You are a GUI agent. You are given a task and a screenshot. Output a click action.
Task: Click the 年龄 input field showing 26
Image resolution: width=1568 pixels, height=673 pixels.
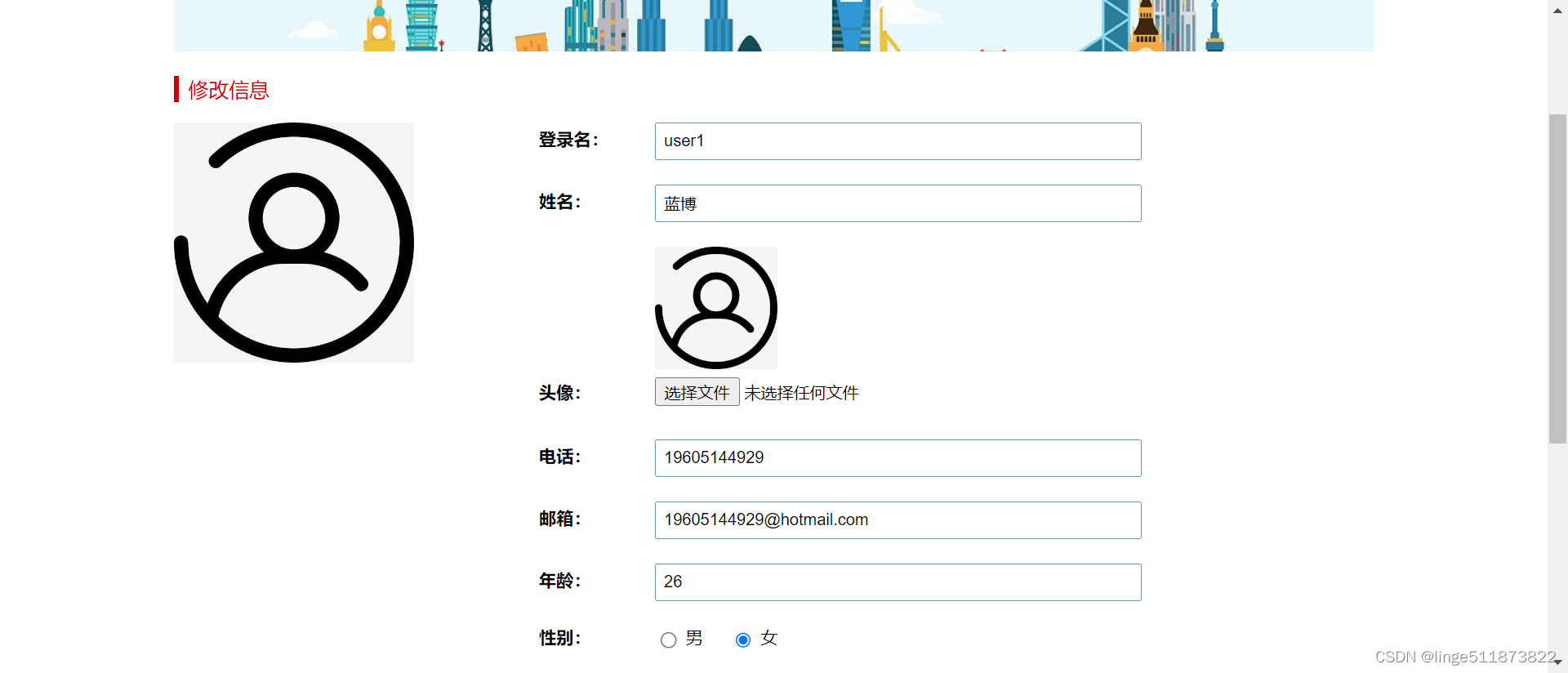[x=898, y=582]
